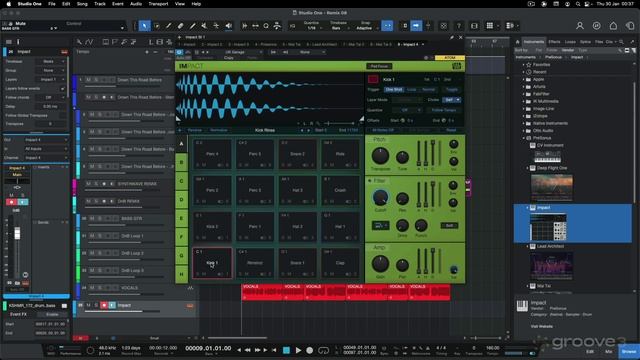The width and height of the screenshot is (640, 360).
Task: Toggle the Loop button in transport
Action: (323, 350)
